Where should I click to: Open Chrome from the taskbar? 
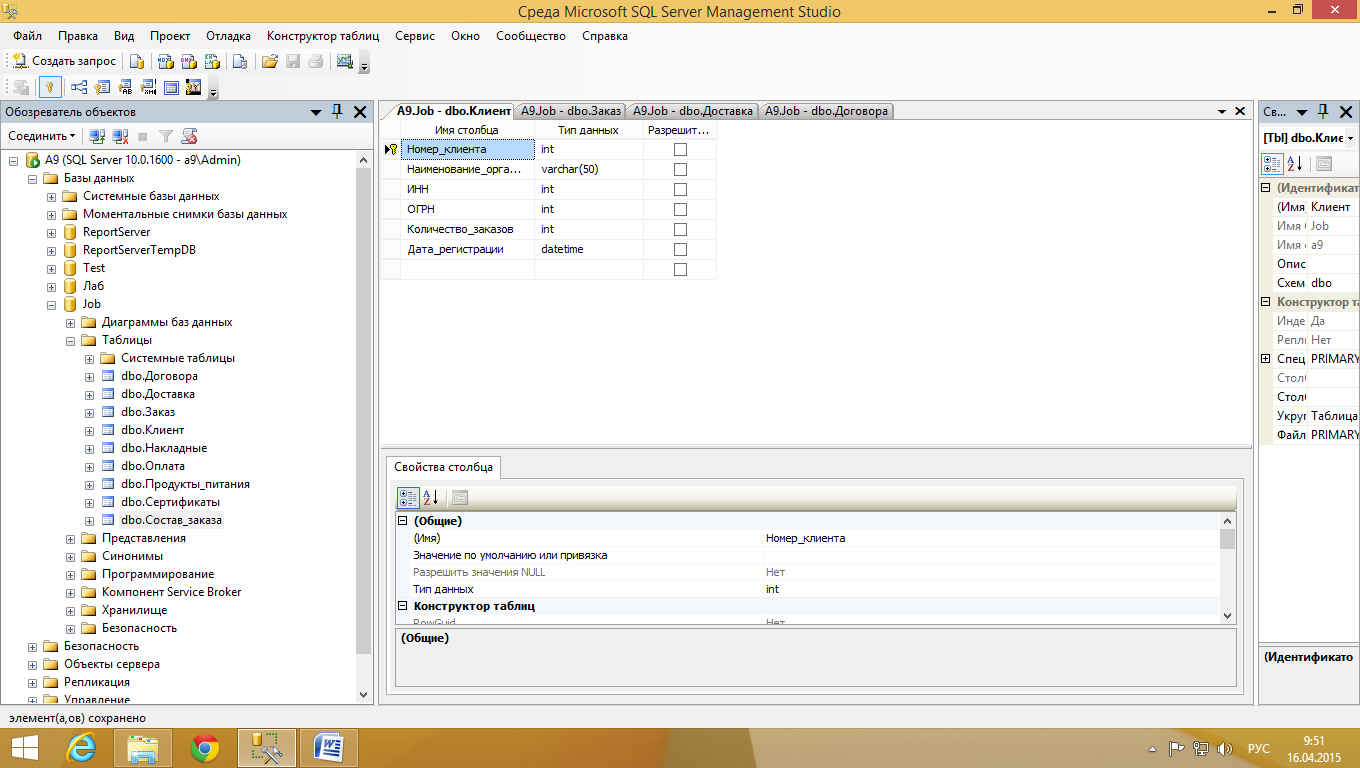click(x=205, y=747)
